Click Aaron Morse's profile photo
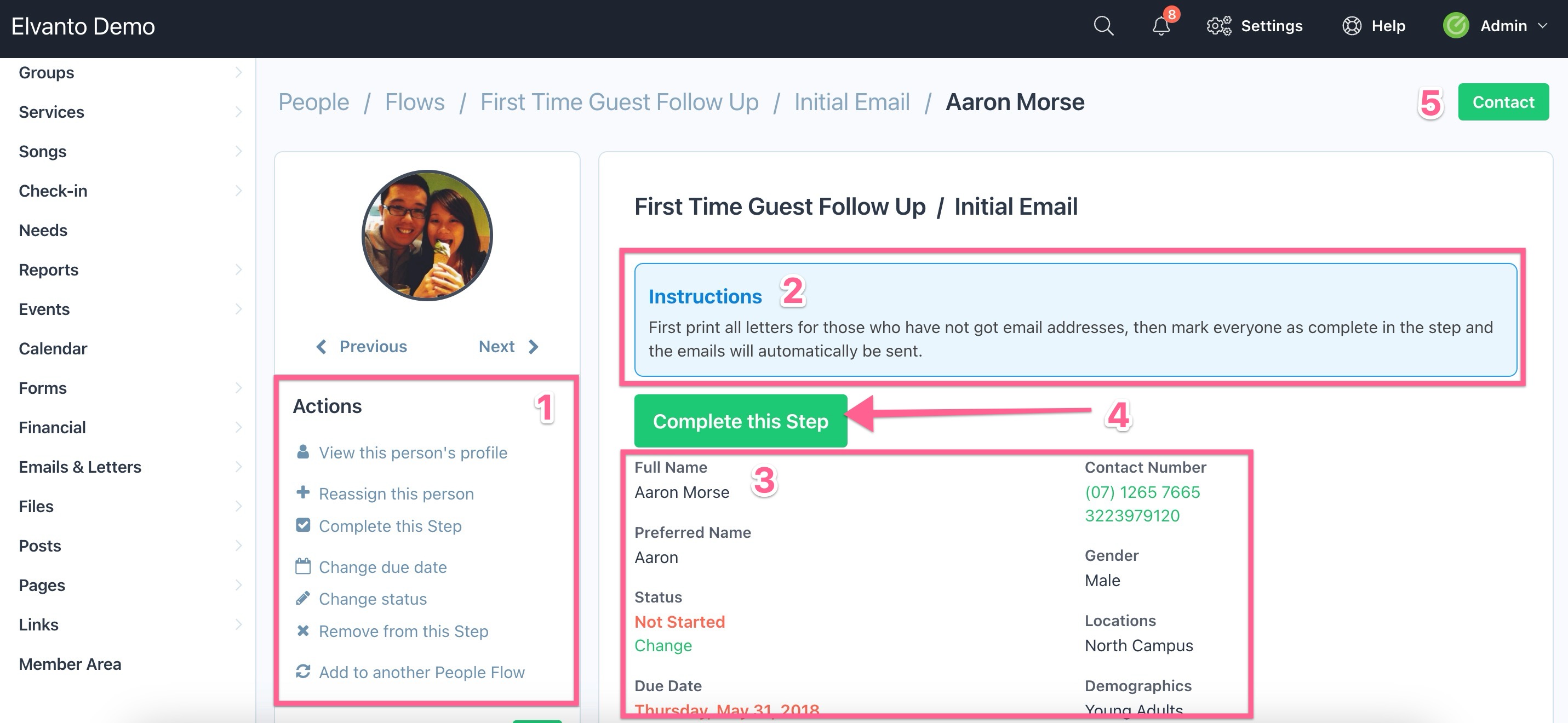Screen dimensions: 1568x723 point(427,235)
